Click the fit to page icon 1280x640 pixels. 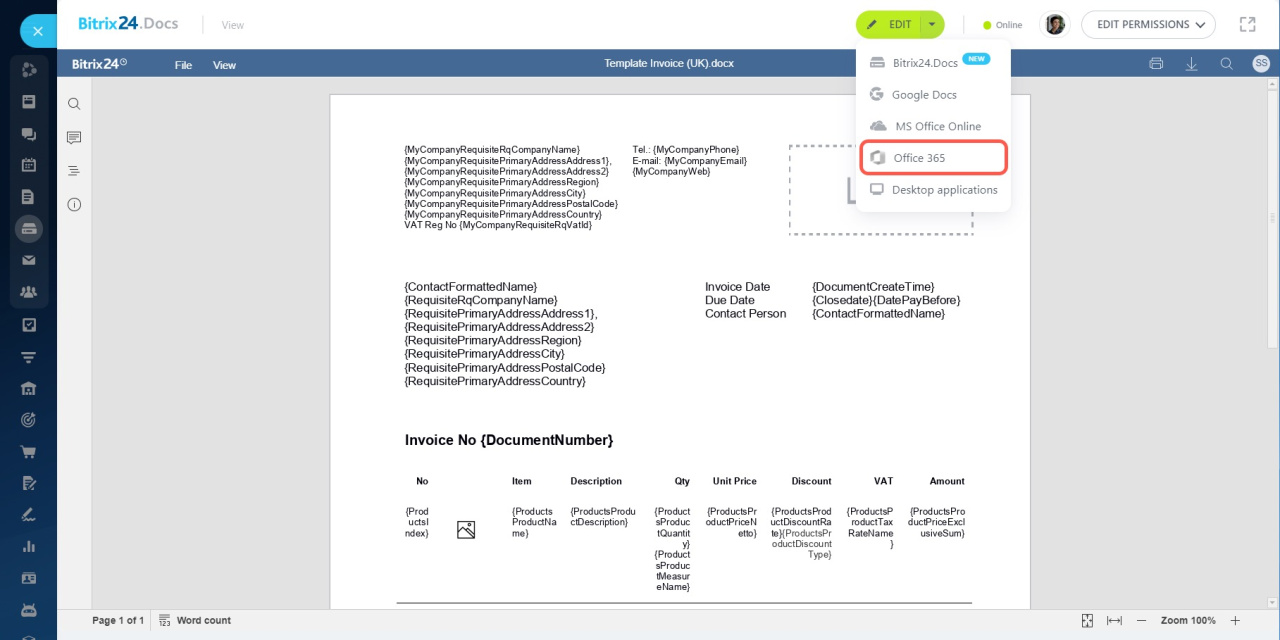coord(1087,621)
